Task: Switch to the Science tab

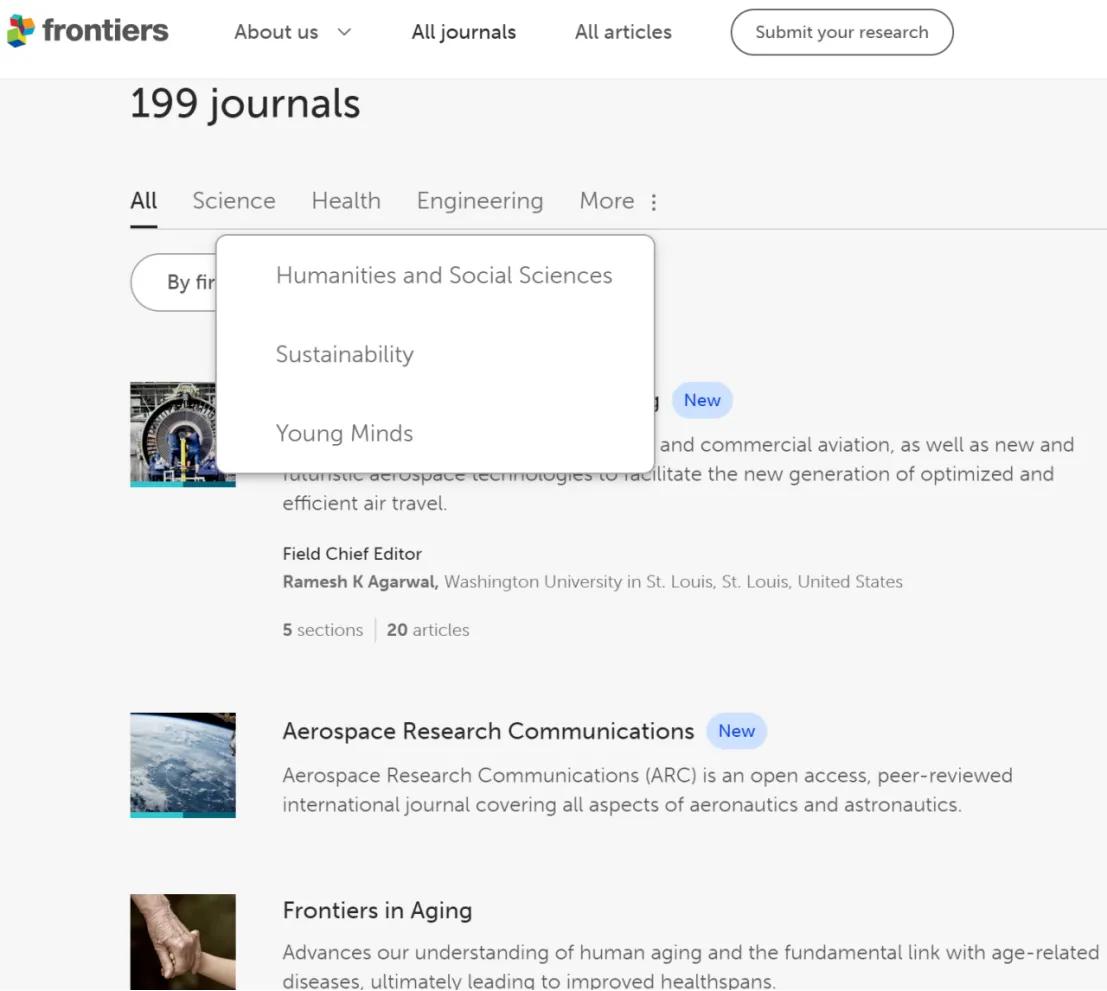Action: [233, 201]
